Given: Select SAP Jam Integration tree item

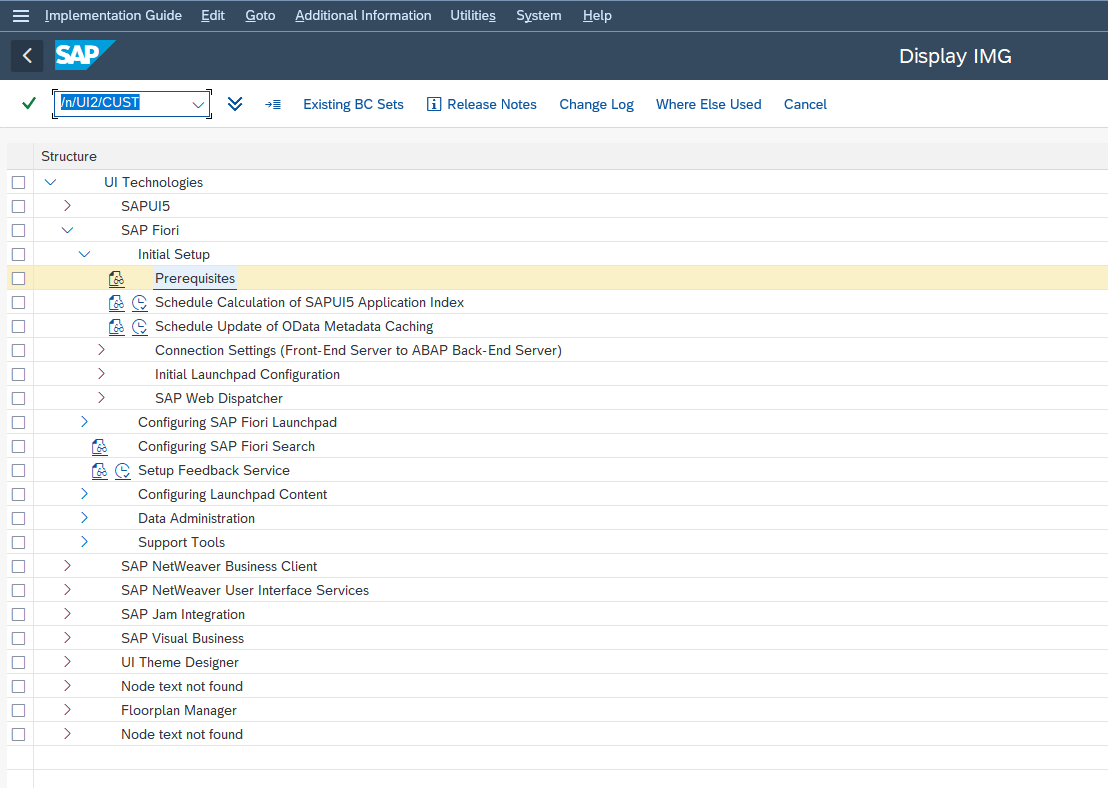Looking at the screenshot, I should pyautogui.click(x=183, y=615).
